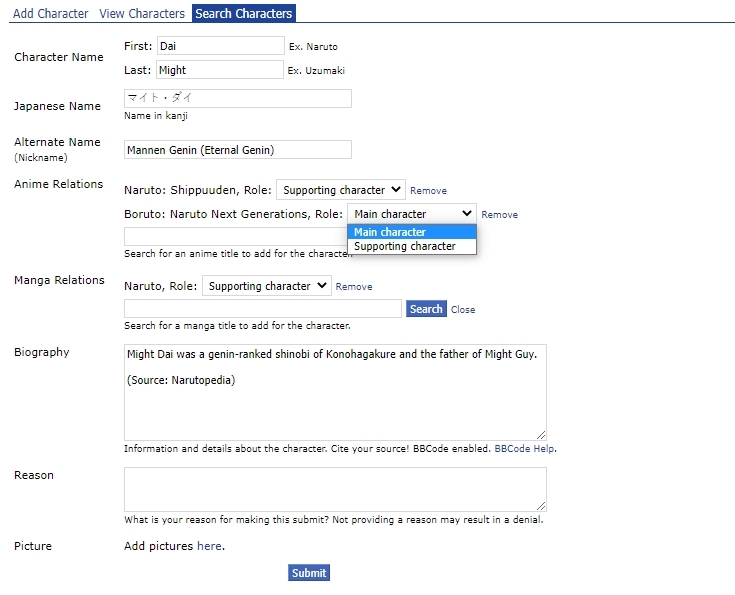
Task: Submit the character form
Action: pyautogui.click(x=308, y=573)
